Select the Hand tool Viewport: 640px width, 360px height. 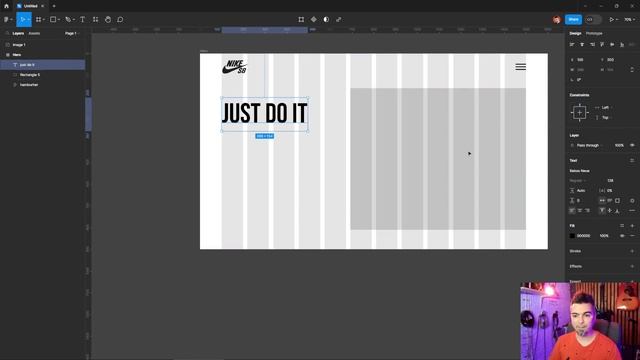coord(108,19)
